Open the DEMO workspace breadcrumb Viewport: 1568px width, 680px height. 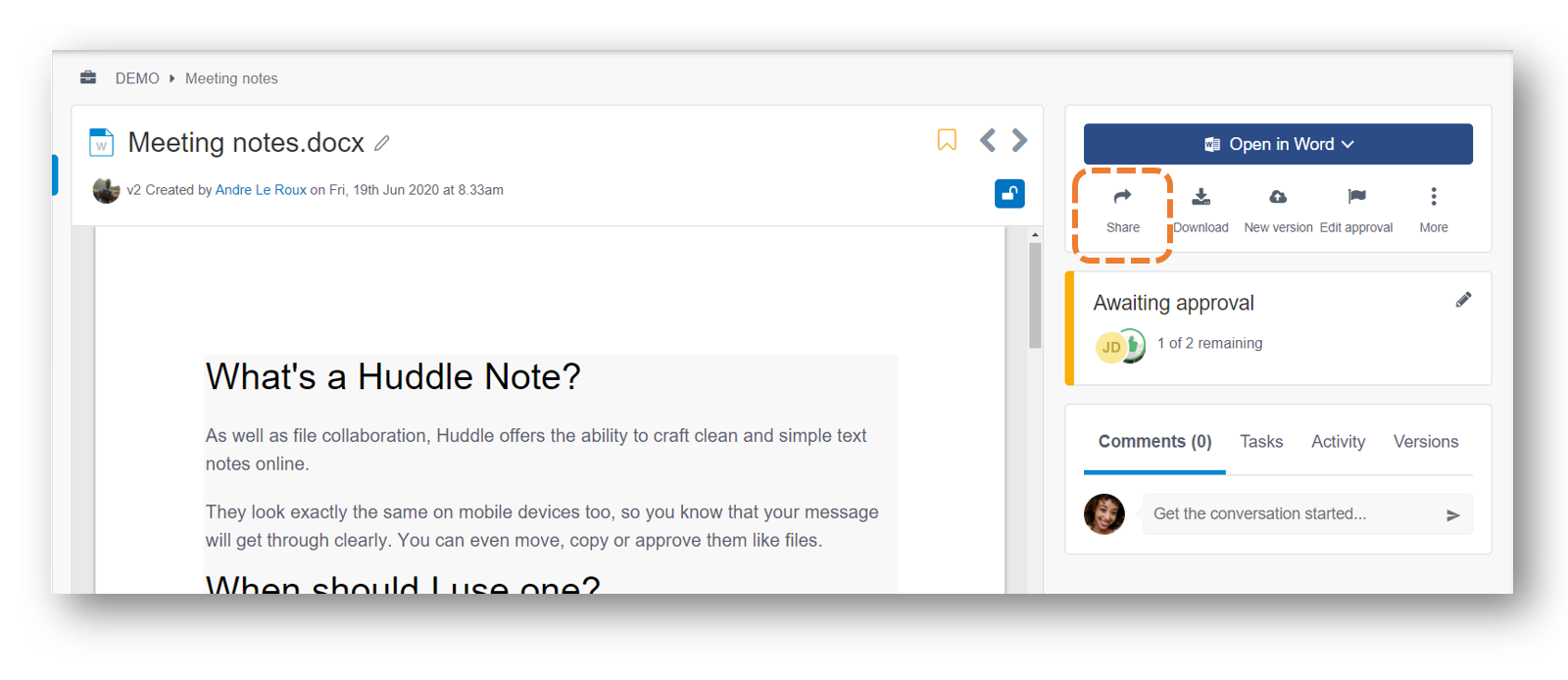[x=137, y=78]
